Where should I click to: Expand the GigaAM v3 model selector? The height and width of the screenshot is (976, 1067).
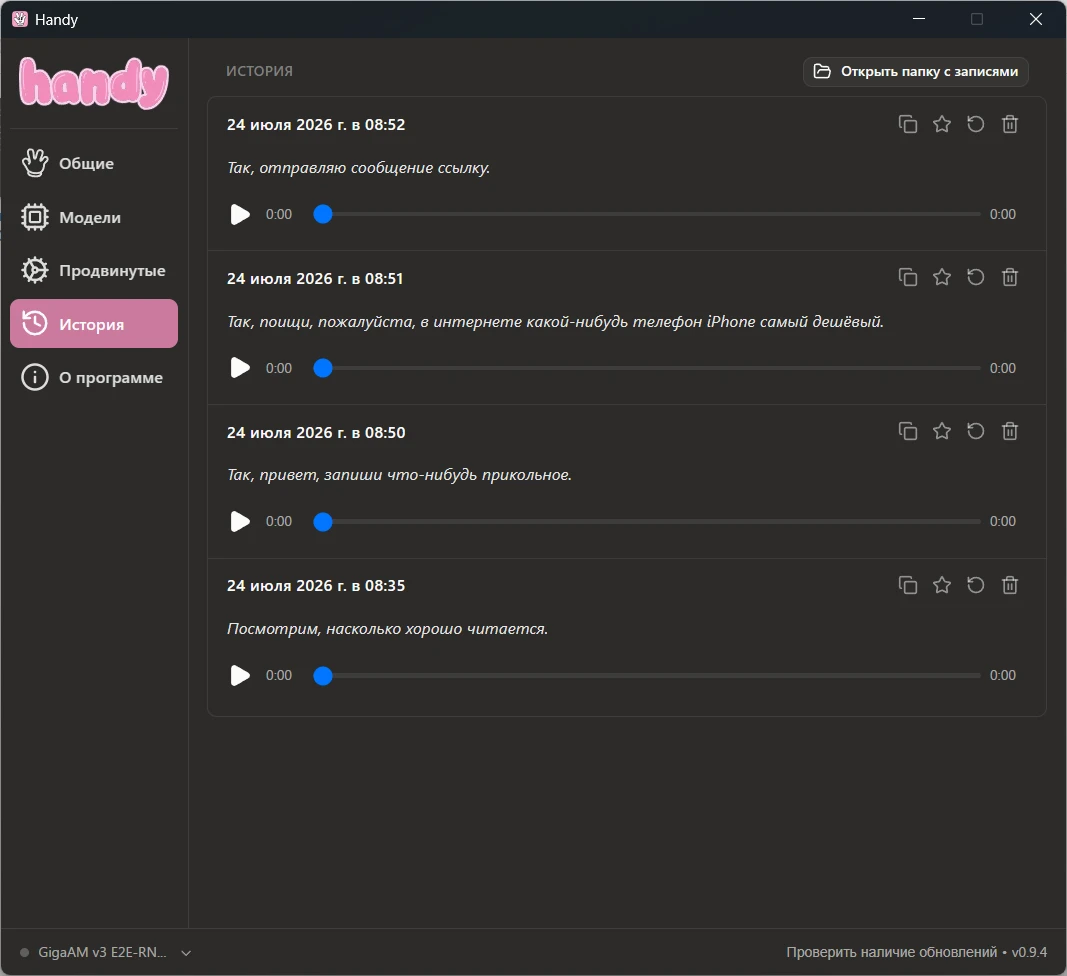tap(105, 952)
